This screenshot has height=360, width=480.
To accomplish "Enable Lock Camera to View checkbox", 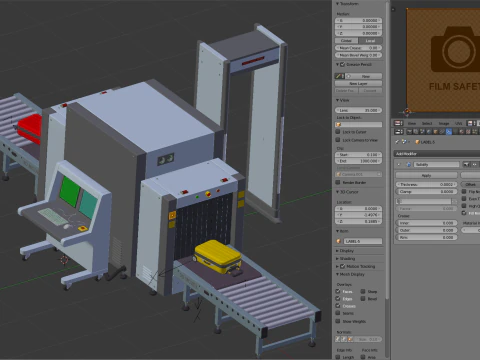I will pos(338,140).
